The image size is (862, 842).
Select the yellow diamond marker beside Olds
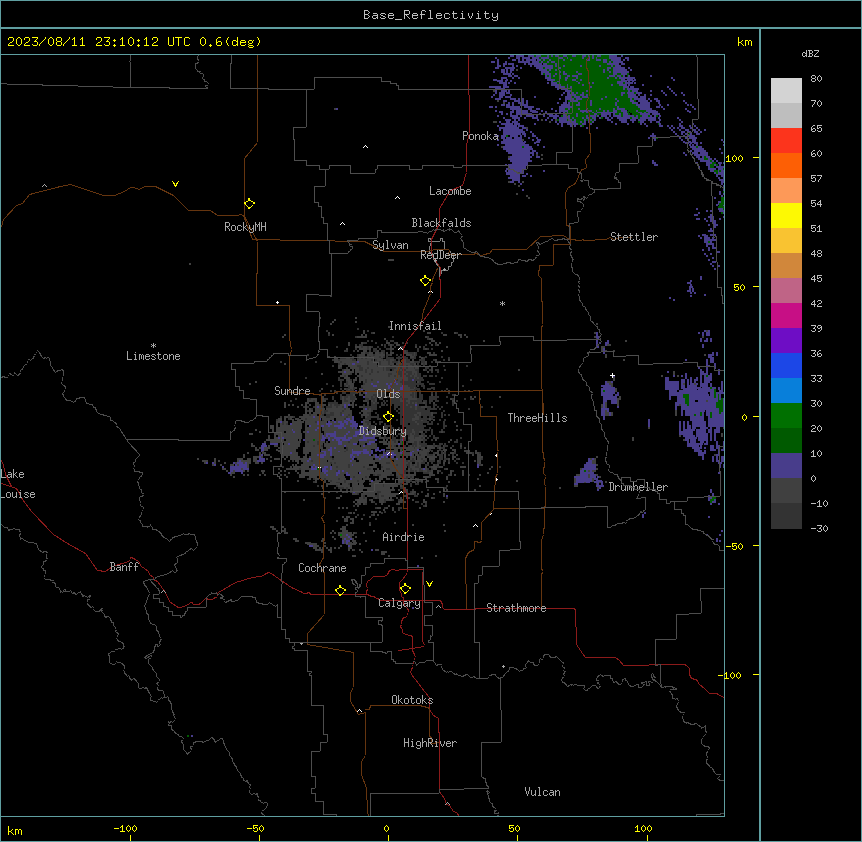[x=388, y=417]
